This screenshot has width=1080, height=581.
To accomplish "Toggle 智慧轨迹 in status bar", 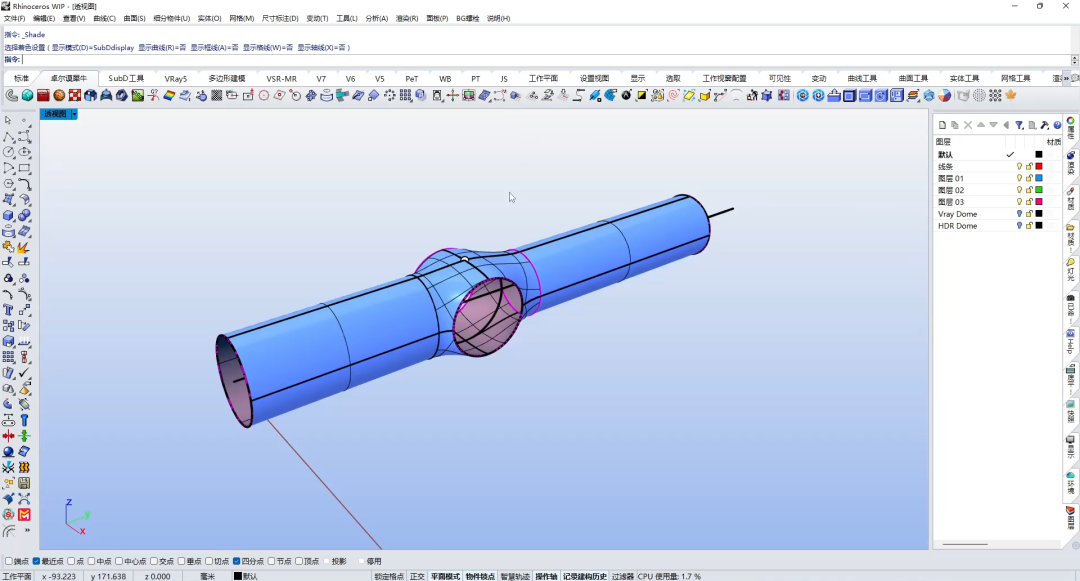I will [515, 576].
